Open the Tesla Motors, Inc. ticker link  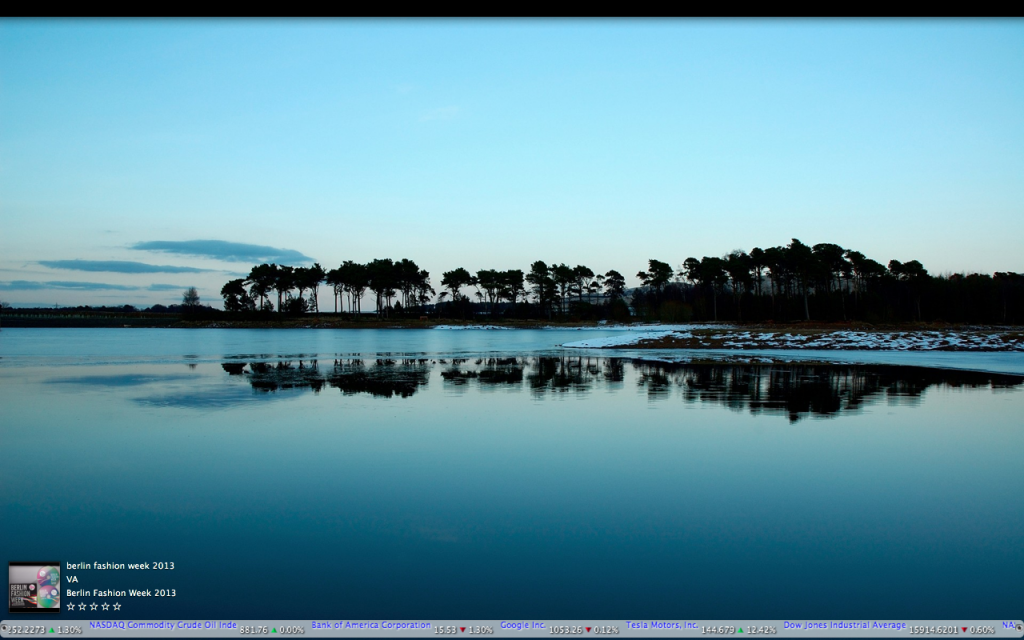click(x=662, y=625)
